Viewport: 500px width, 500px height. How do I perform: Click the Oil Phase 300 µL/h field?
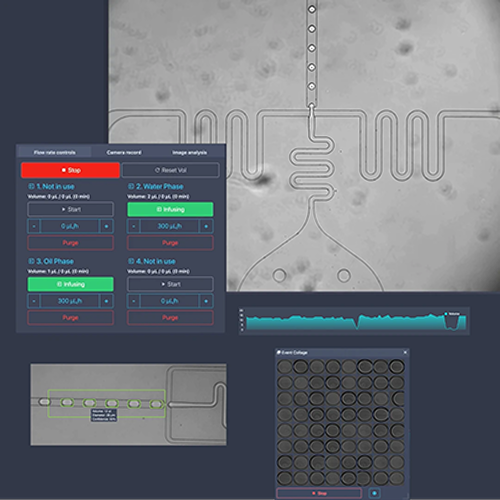[70, 301]
